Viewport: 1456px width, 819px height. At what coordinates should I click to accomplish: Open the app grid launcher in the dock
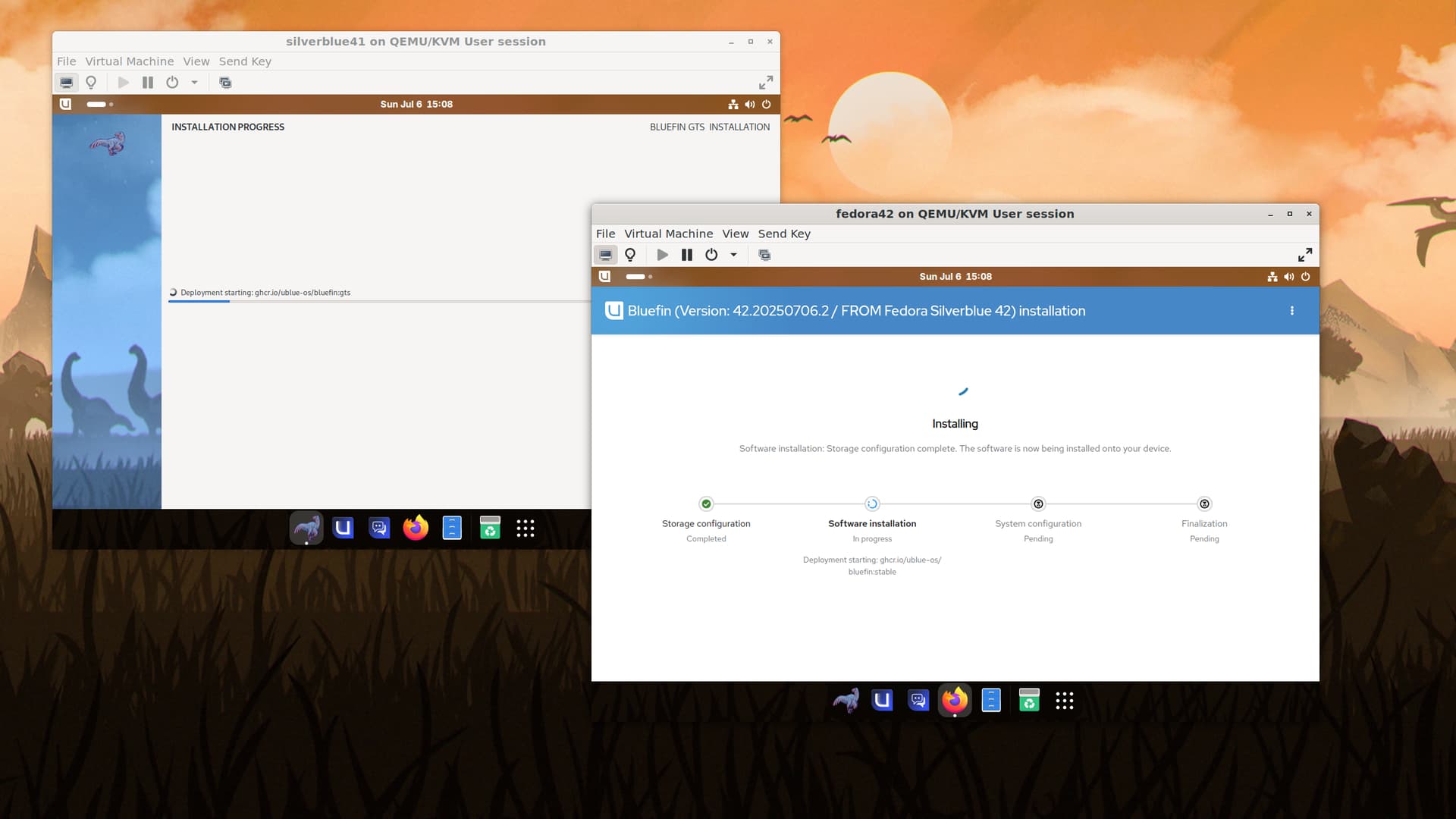click(x=1064, y=700)
